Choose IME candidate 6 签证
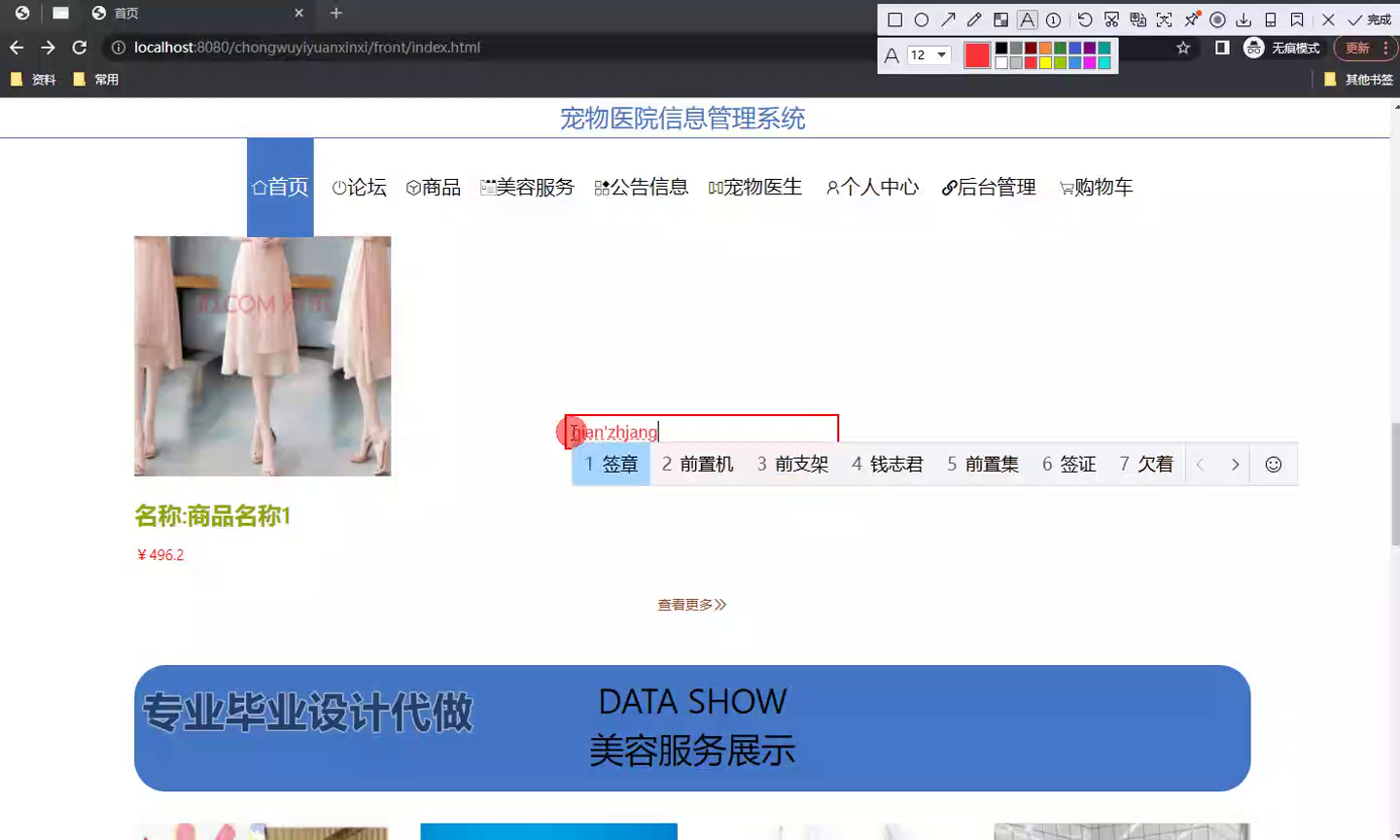1400x840 pixels. [x=1069, y=465]
